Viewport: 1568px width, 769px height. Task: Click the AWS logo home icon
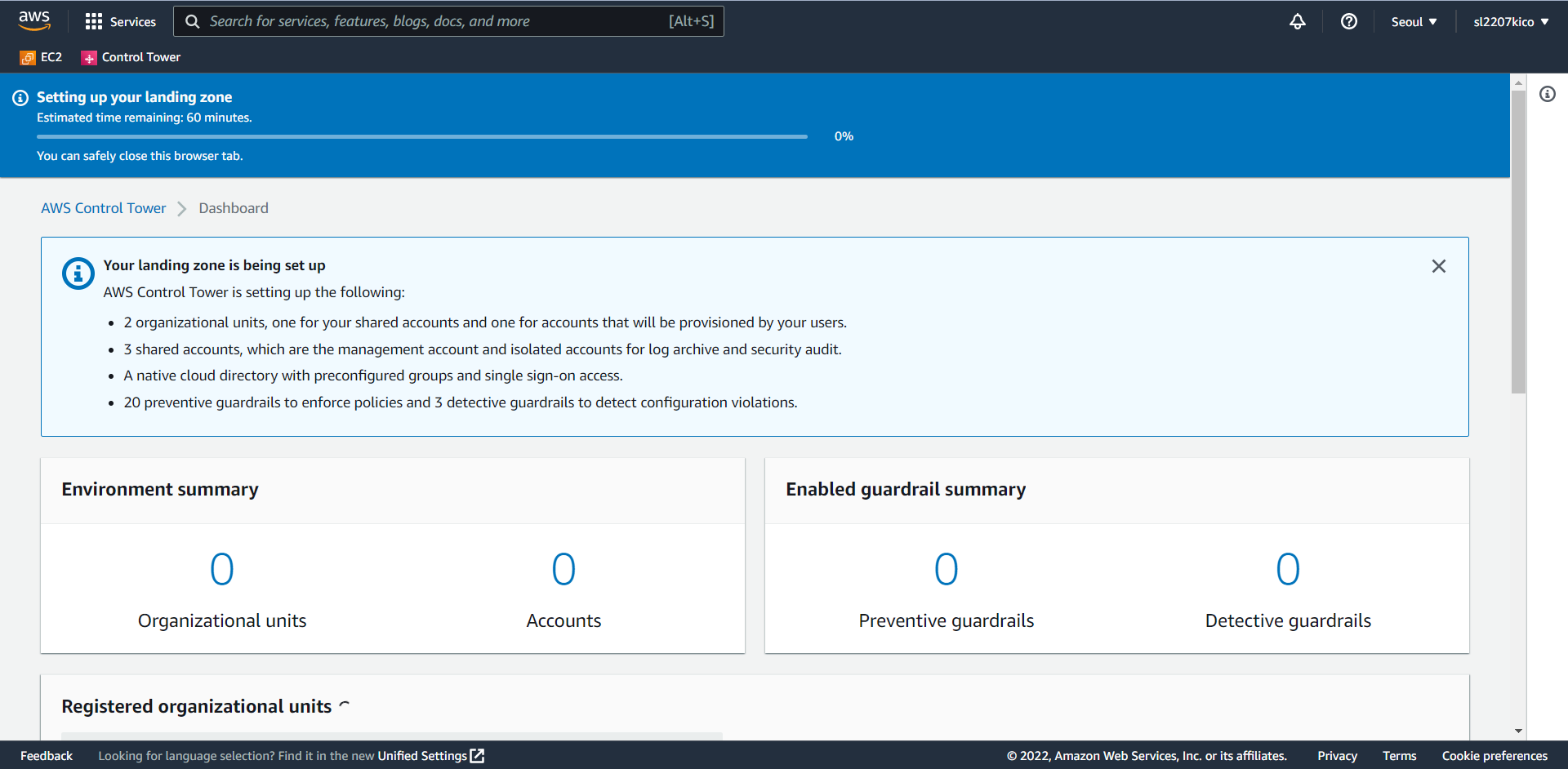click(x=34, y=21)
